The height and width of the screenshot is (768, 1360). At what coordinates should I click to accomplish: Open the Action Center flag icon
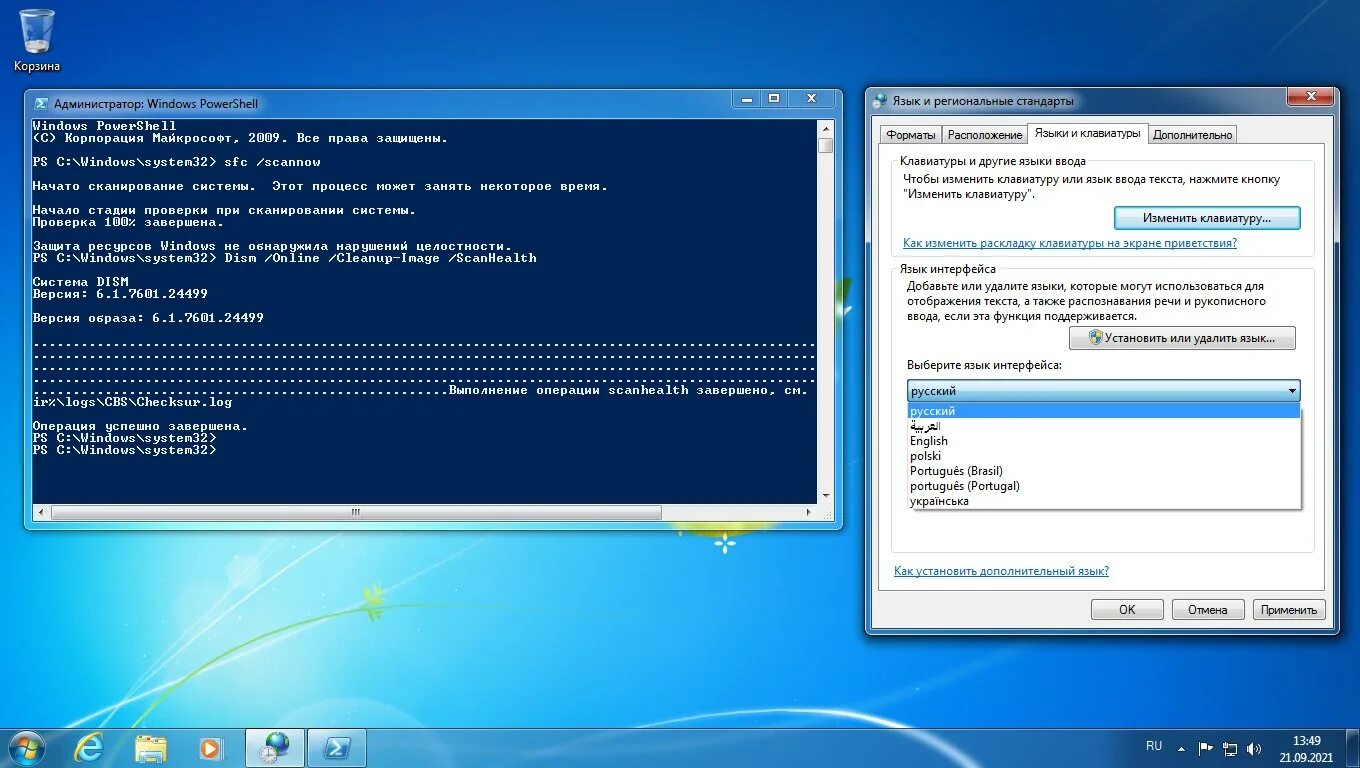tap(1206, 748)
